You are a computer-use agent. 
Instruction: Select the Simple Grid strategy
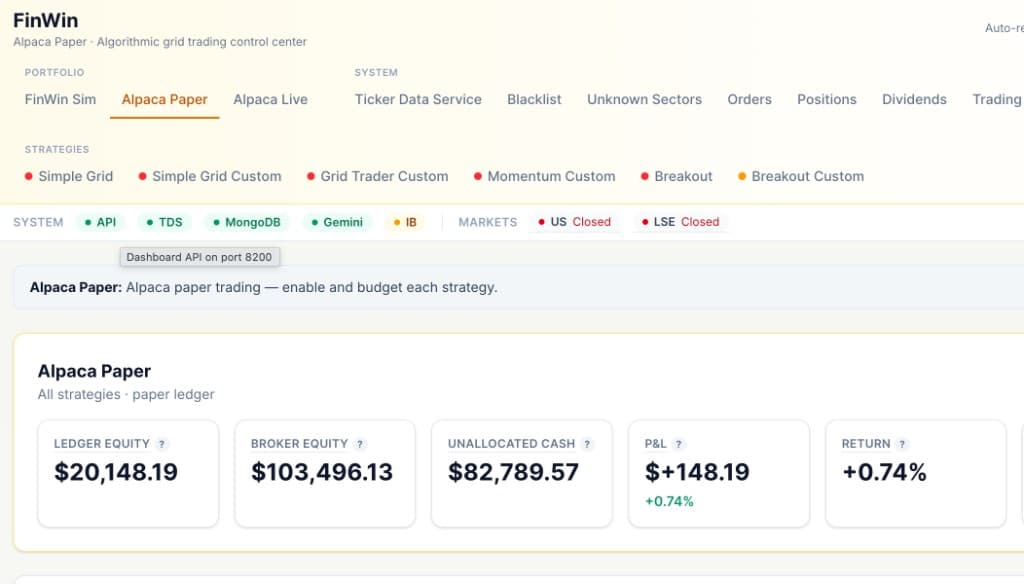(69, 176)
